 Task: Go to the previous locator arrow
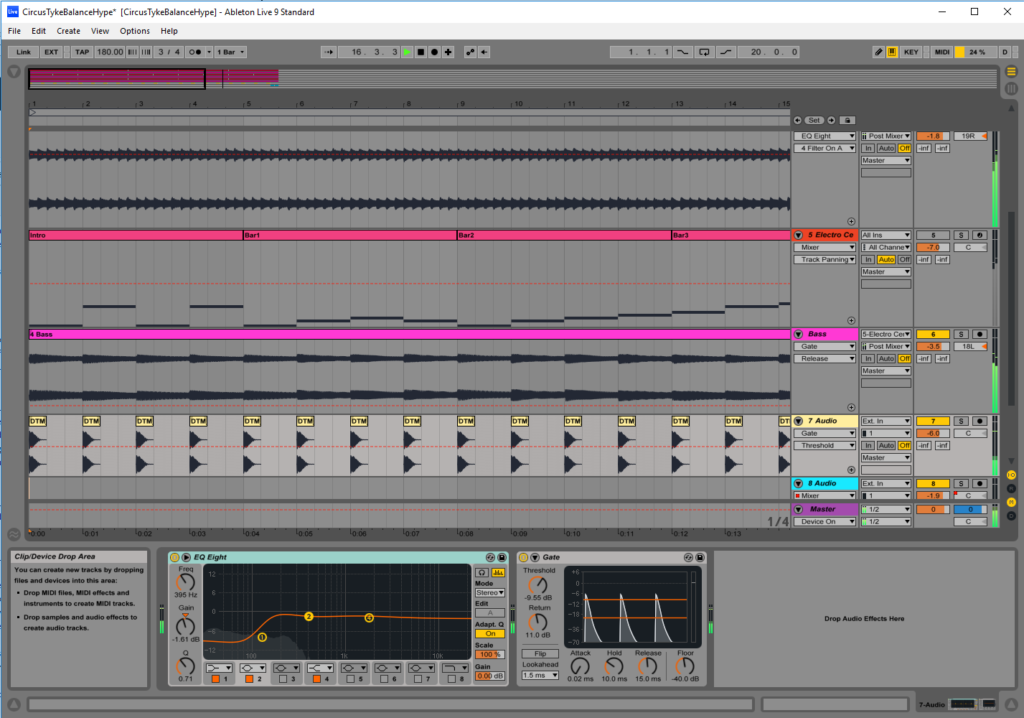point(797,120)
